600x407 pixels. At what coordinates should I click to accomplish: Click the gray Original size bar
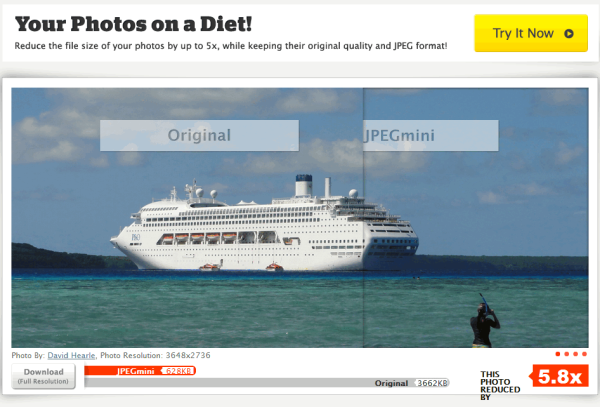[x=267, y=383]
